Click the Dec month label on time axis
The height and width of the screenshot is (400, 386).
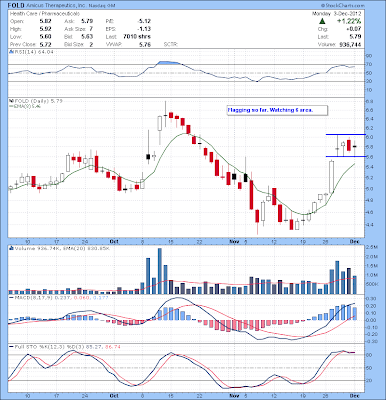(355, 241)
